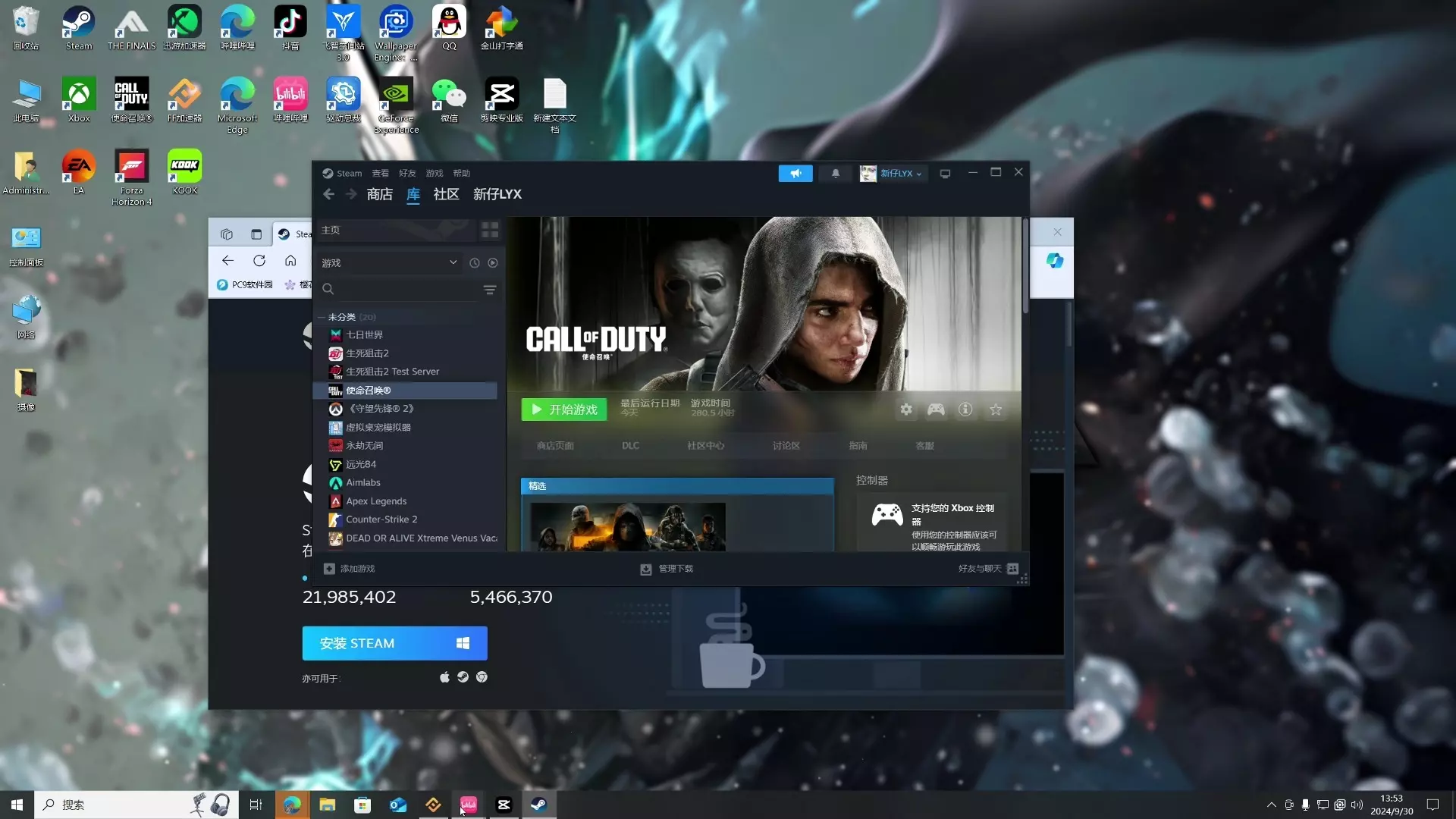Toggle show ready-to-play games only
Image resolution: width=1456 pixels, height=819 pixels.
tap(493, 263)
